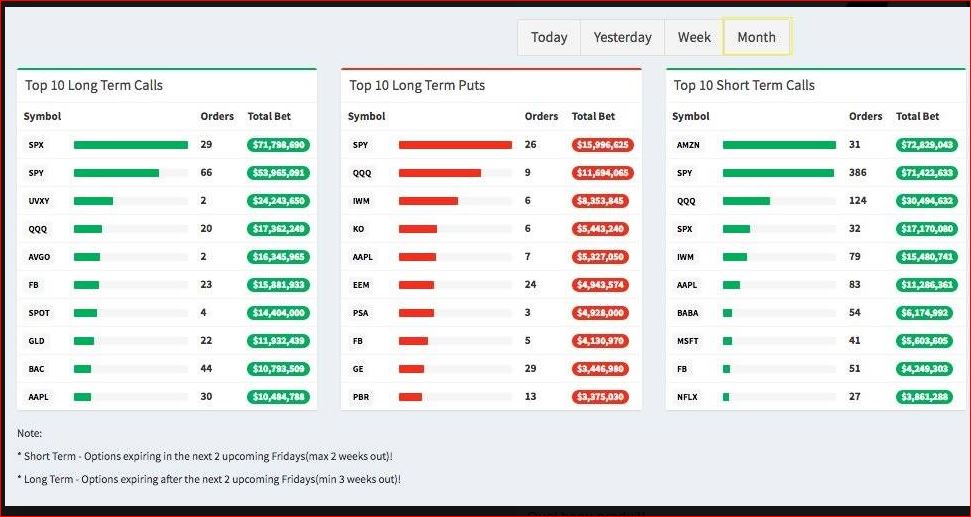Viewport: 971px width, 517px height.
Task: Select GLD symbol in Long Term Calls
Action: click(37, 341)
